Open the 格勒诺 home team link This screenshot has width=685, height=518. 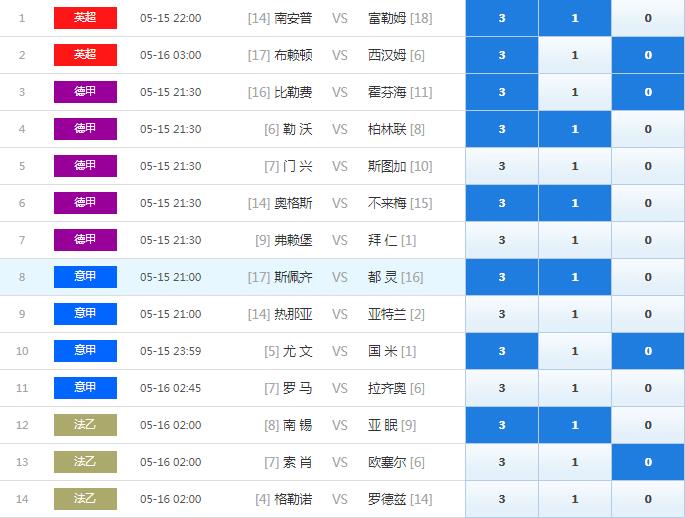[x=292, y=499]
